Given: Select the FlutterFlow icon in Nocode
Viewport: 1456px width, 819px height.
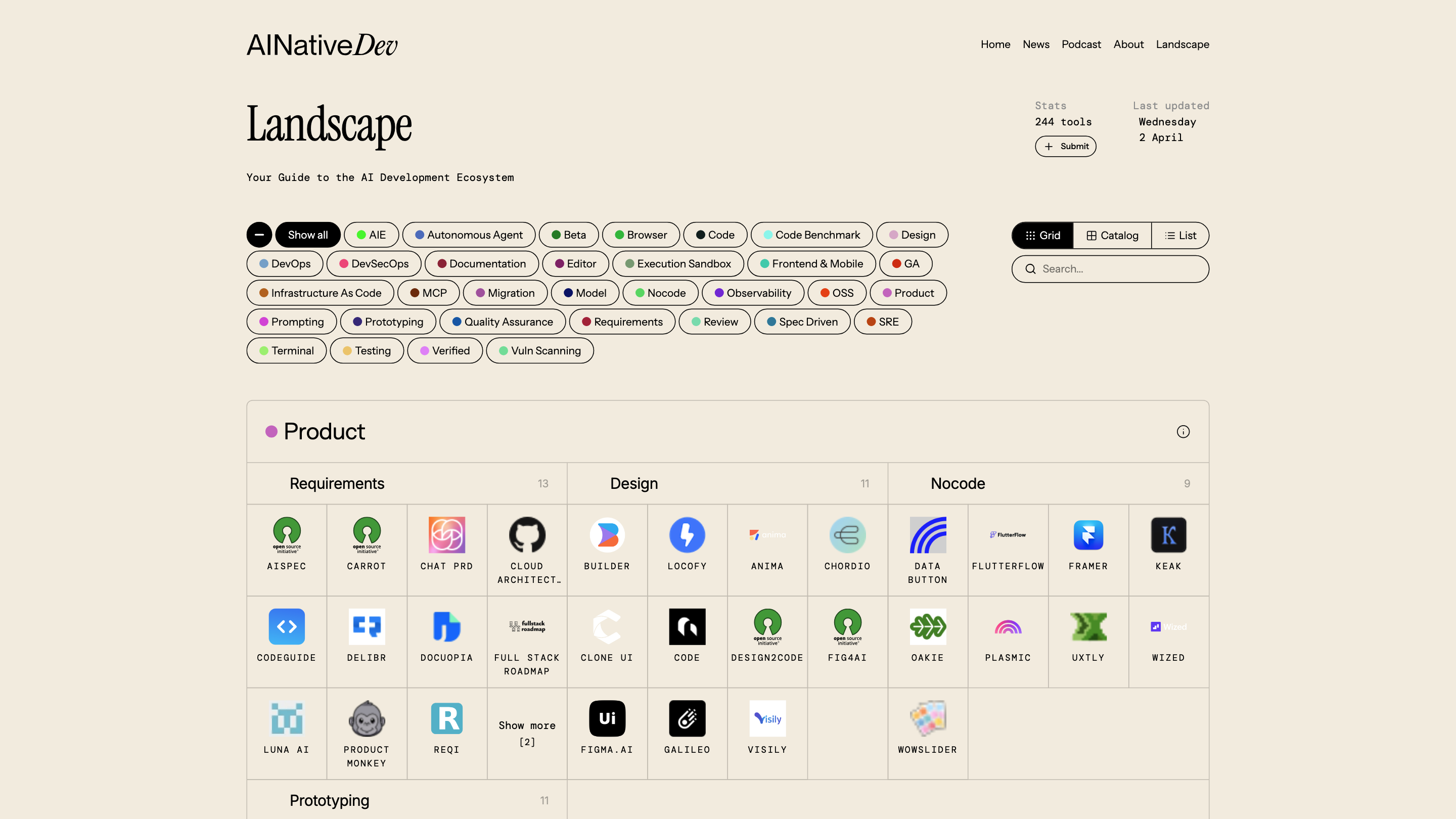Looking at the screenshot, I should [1009, 534].
